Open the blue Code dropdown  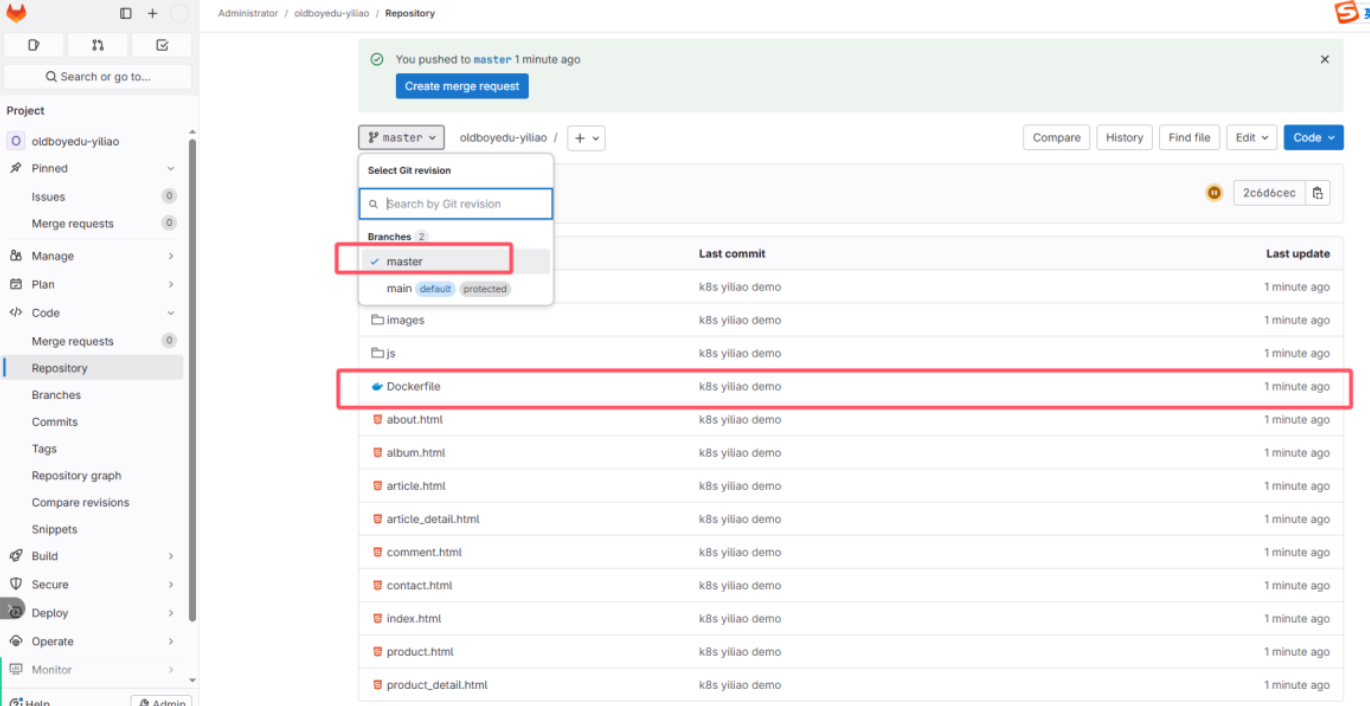(x=1313, y=138)
